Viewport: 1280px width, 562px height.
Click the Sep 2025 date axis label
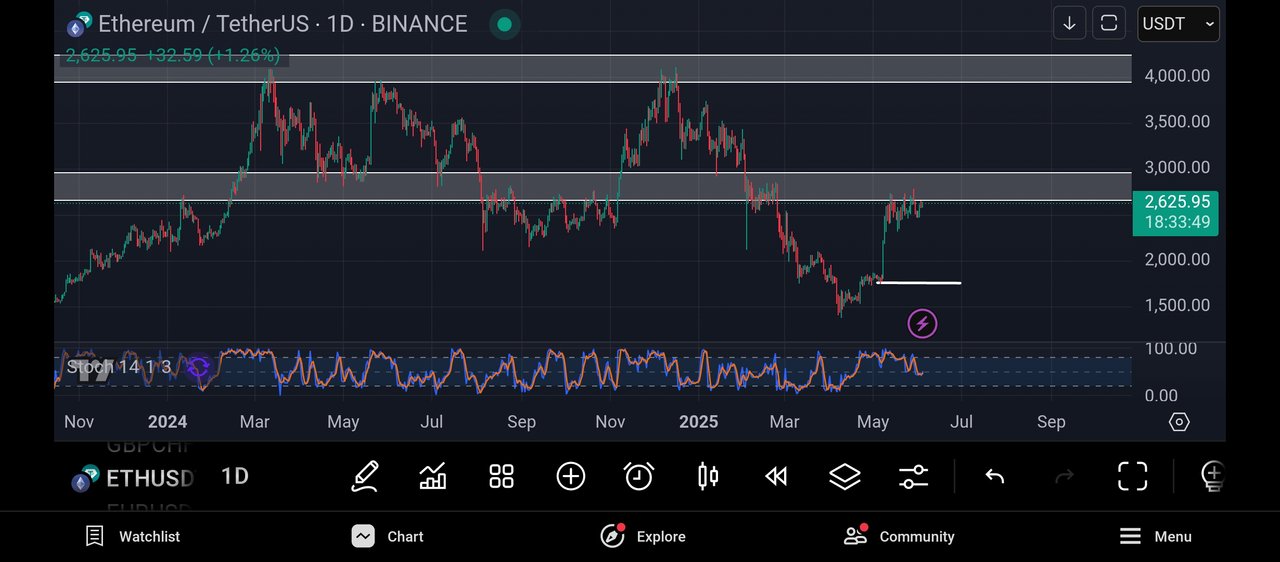coord(1051,422)
